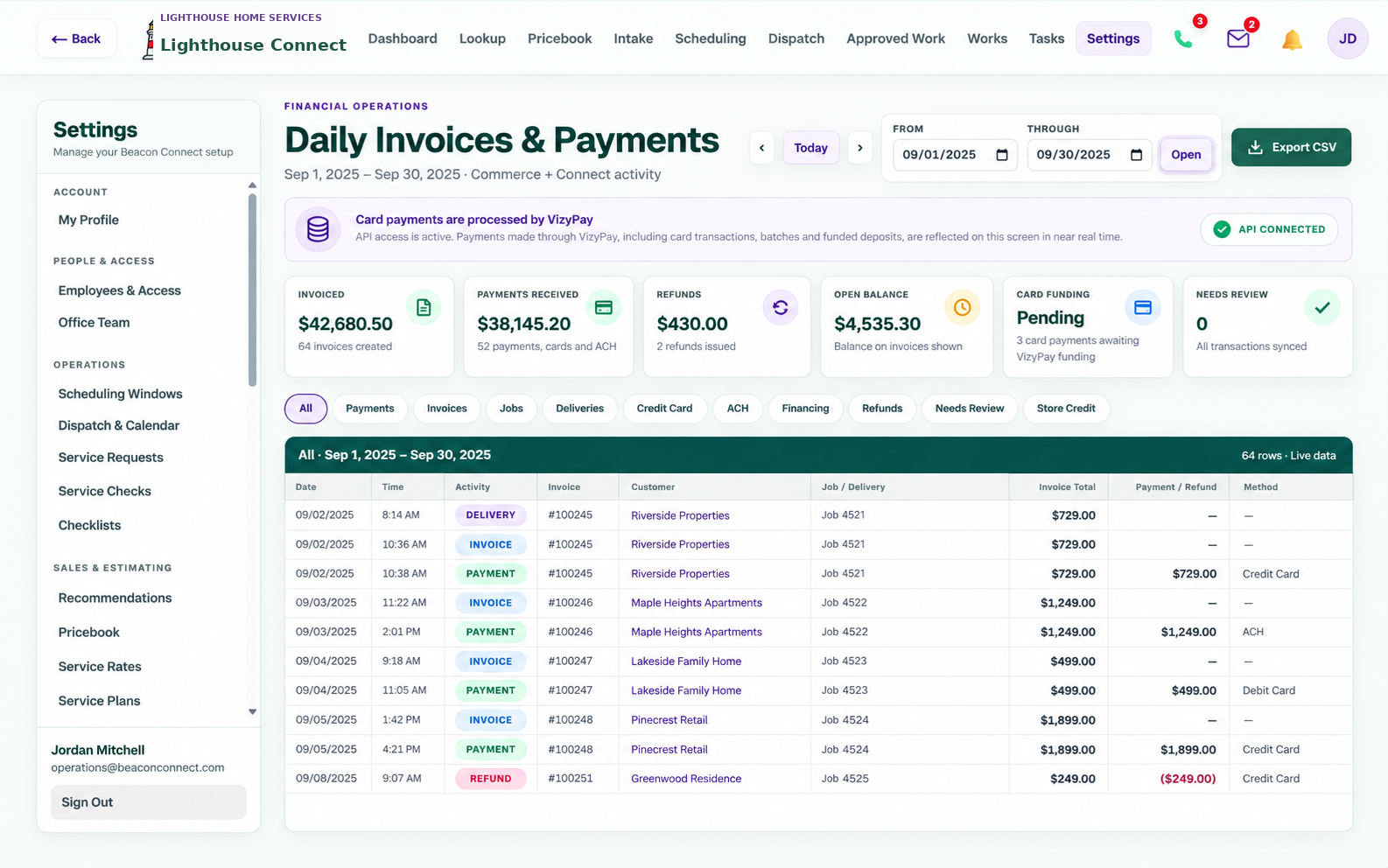Open the mail inbox icon
The height and width of the screenshot is (868, 1388).
(1237, 38)
